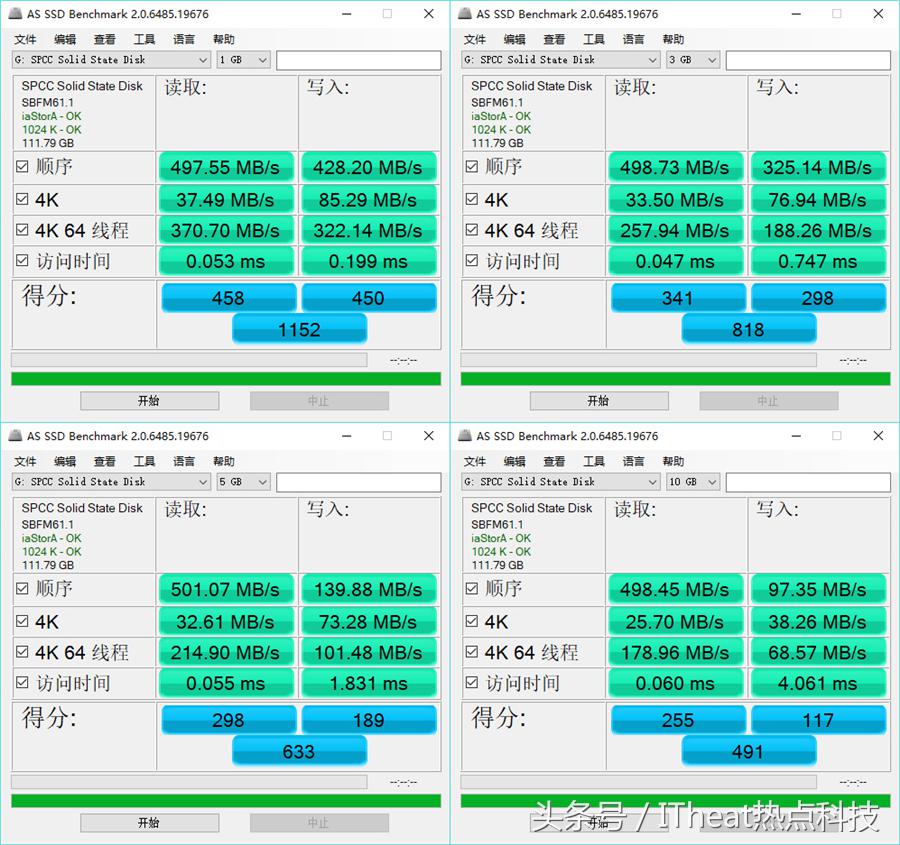900x845 pixels.
Task: Click the app icon in the 1 GB window title bar
Action: click(15, 14)
